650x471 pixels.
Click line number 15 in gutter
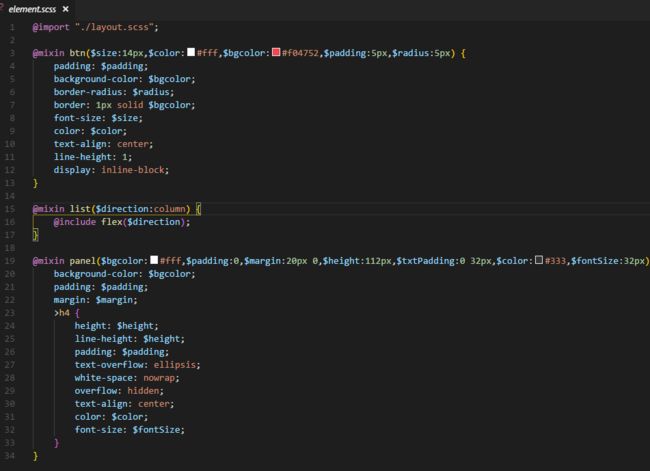coord(10,209)
